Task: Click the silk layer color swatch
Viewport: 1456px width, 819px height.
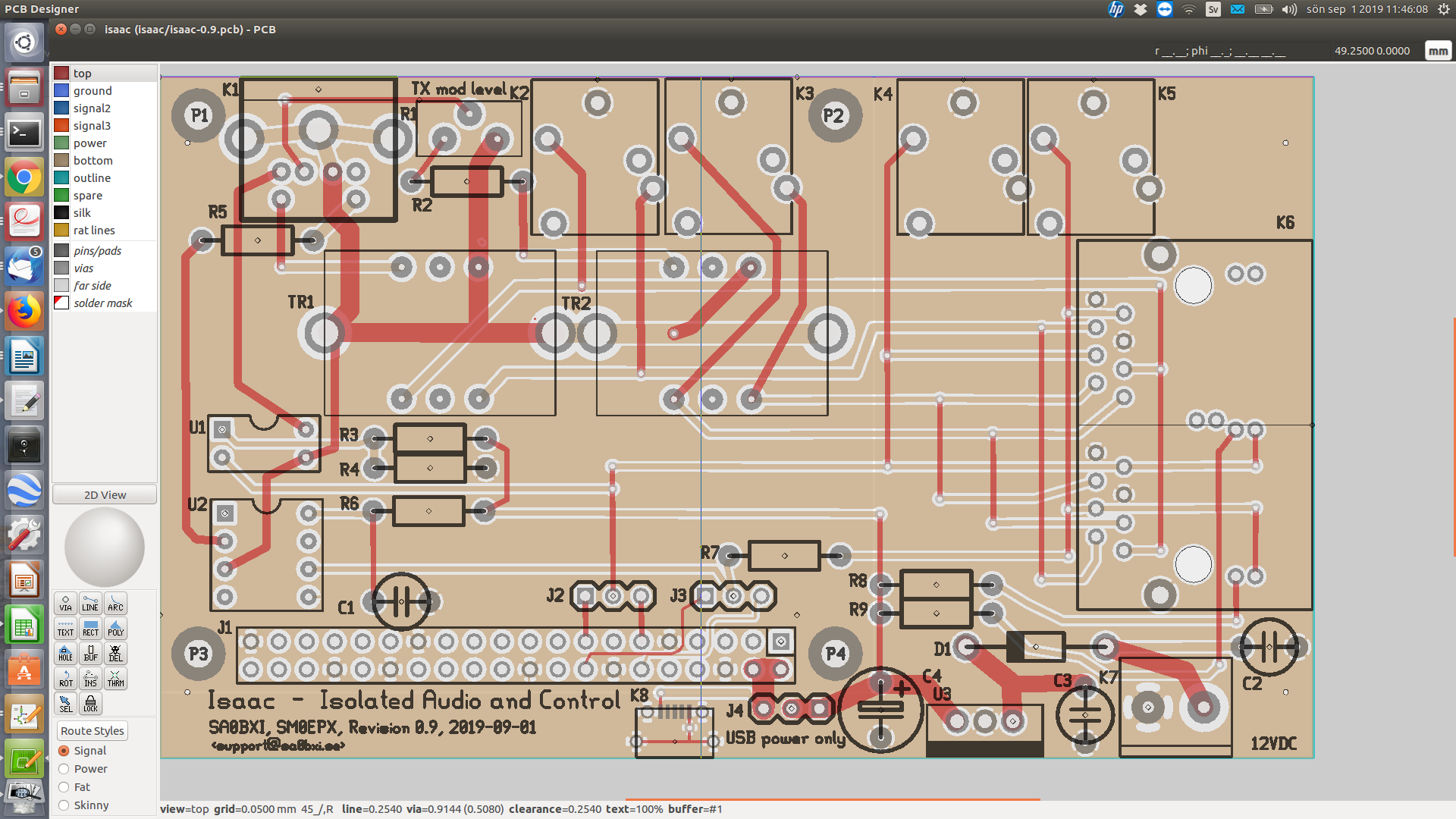Action: coord(61,212)
